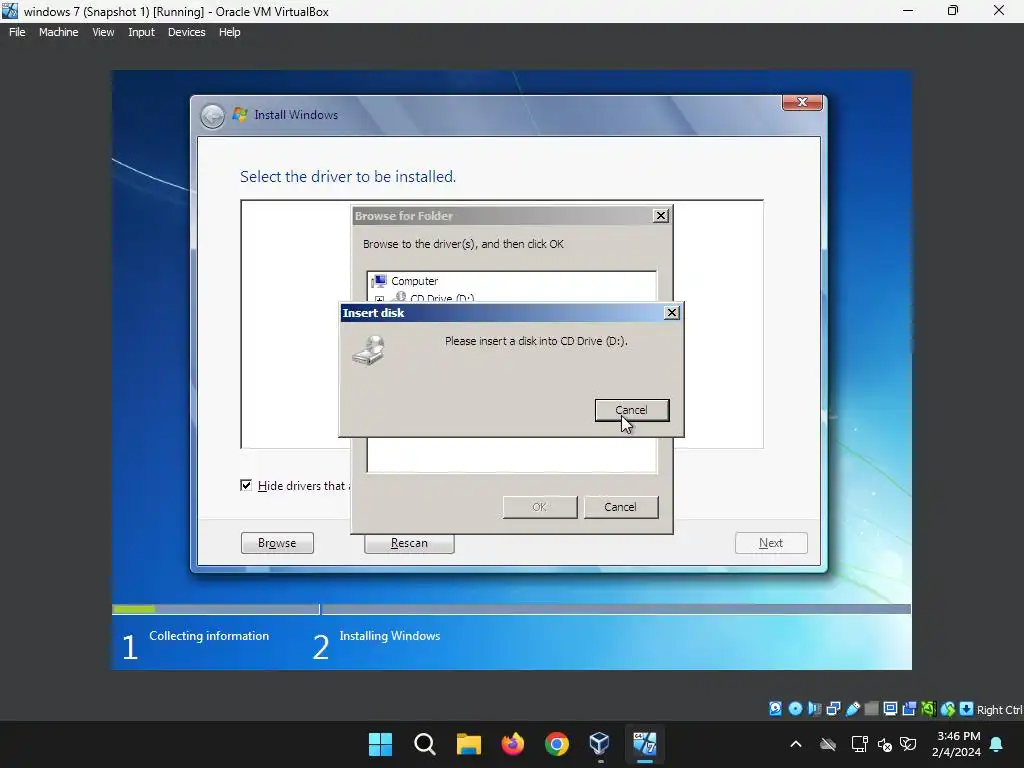This screenshot has height=768, width=1024.
Task: Click the 'Please insert a disk' message text
Action: coord(536,341)
